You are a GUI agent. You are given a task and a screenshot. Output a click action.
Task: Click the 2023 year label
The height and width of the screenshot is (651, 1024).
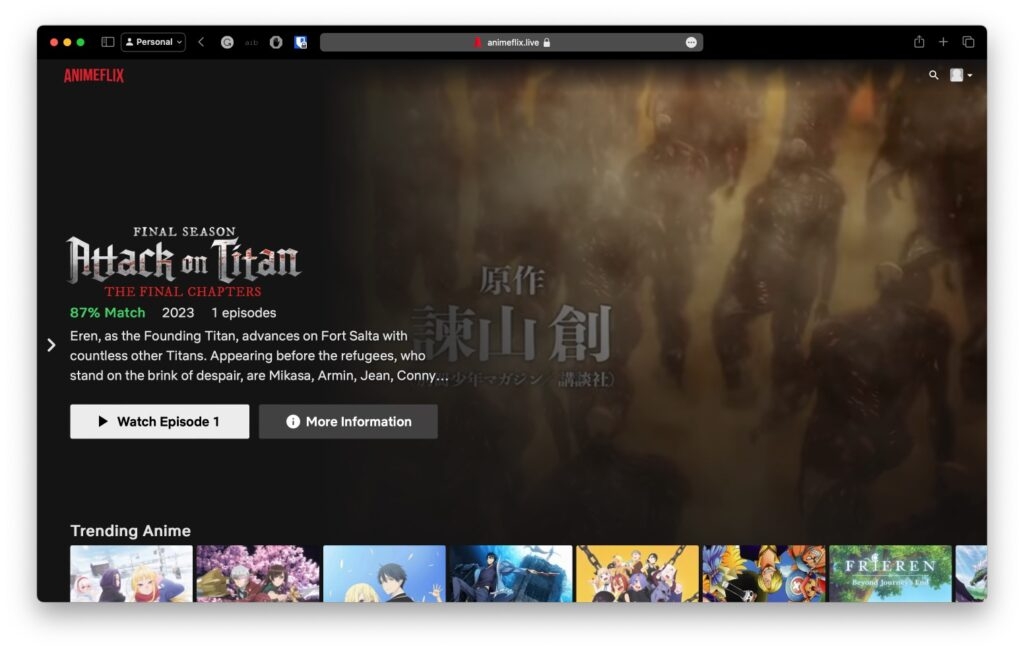178,313
